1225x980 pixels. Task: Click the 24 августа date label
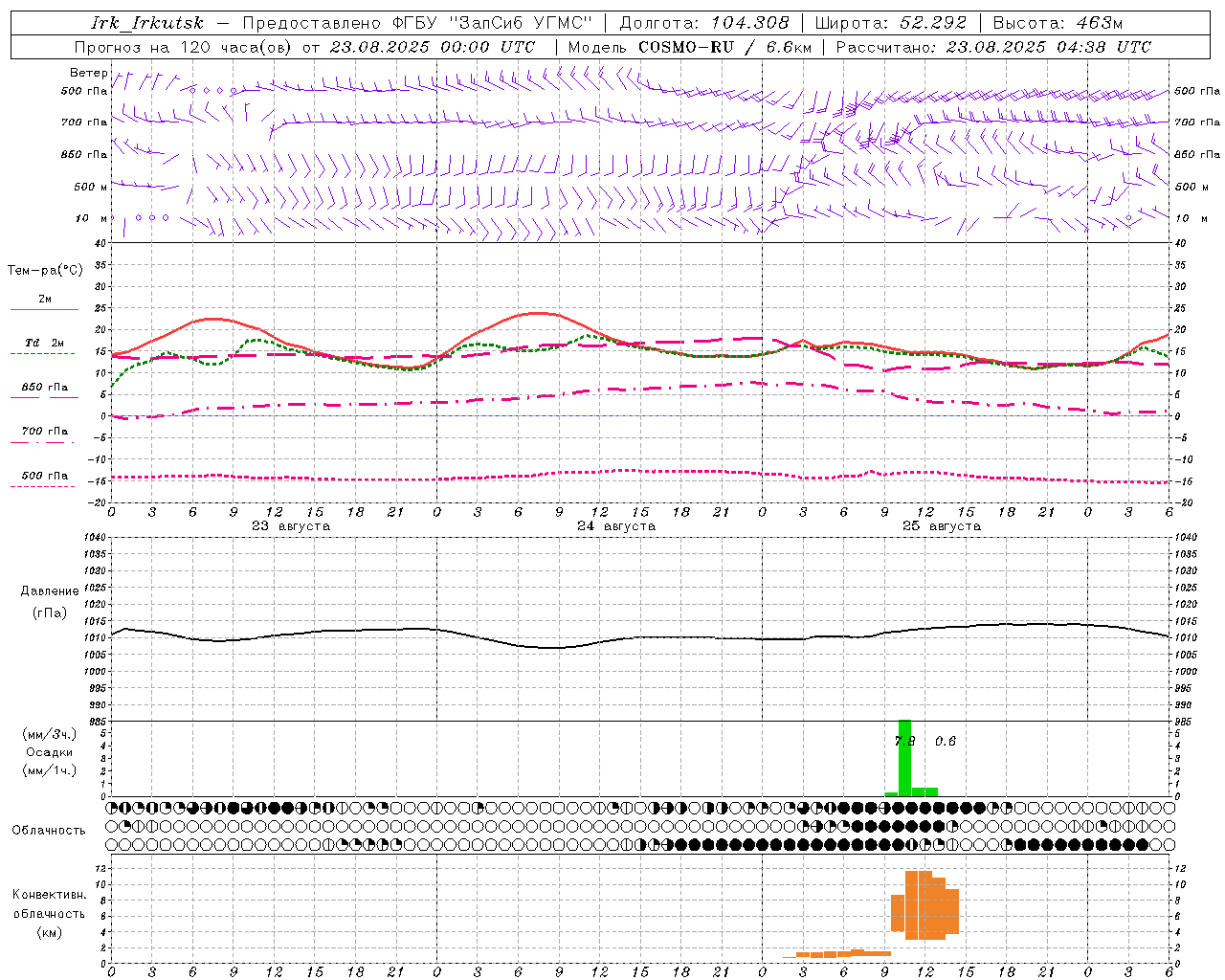pyautogui.click(x=616, y=526)
